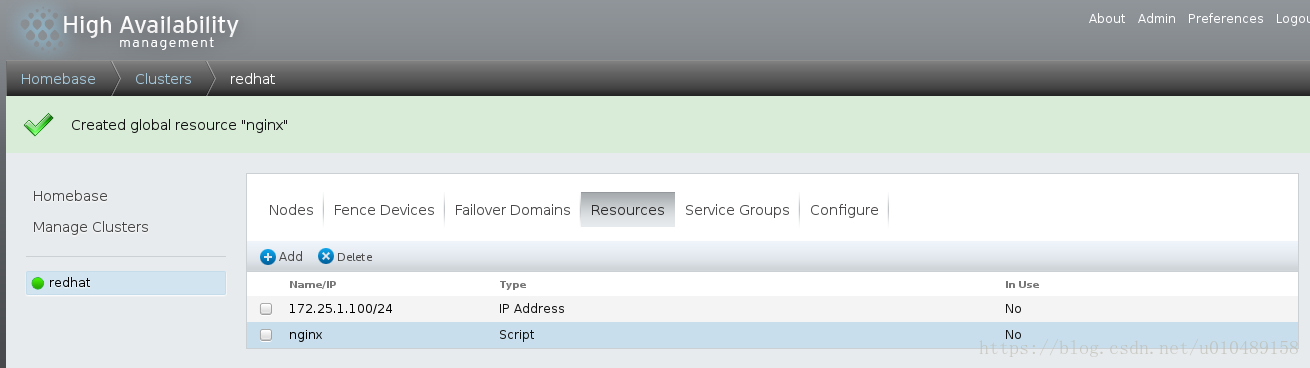This screenshot has width=1310, height=368.
Task: Open Manage Clusters in the sidebar
Action: click(90, 227)
